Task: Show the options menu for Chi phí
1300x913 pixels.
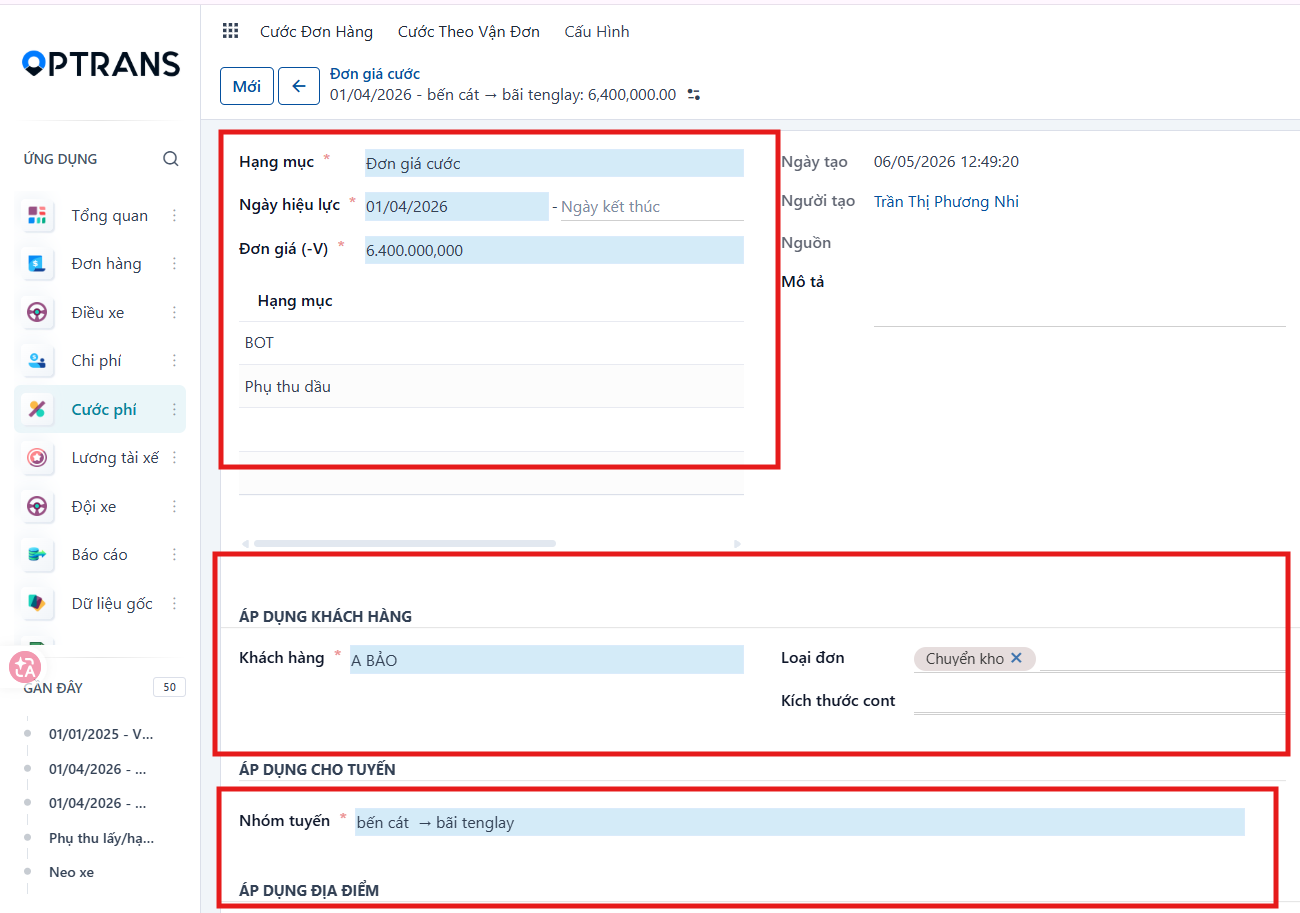Action: coord(174,361)
